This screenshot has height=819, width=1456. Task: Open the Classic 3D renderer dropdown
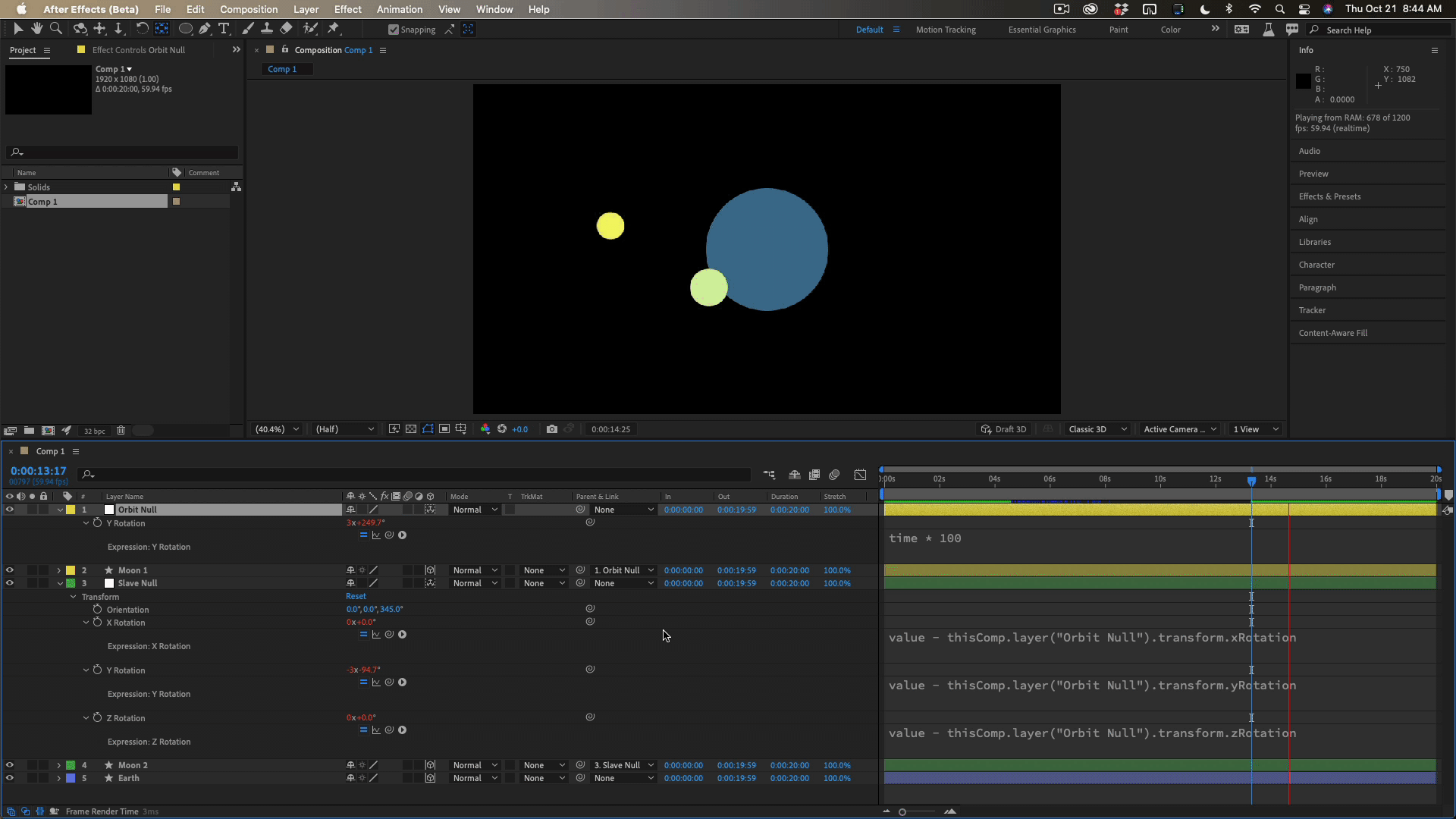tap(1097, 429)
